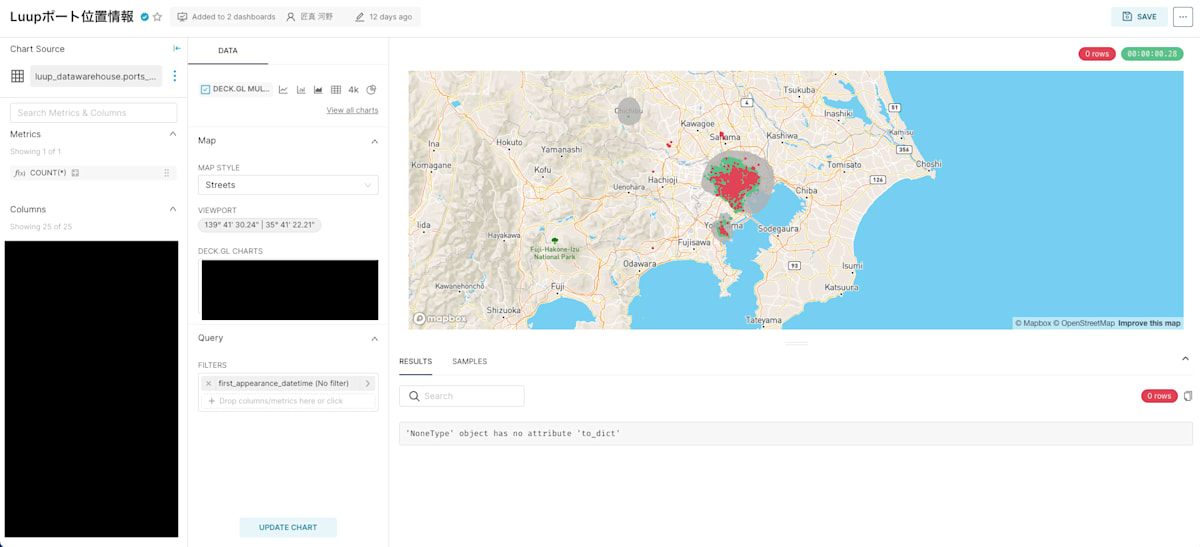Click the owner person icon in header
1200x547 pixels.
click(291, 17)
